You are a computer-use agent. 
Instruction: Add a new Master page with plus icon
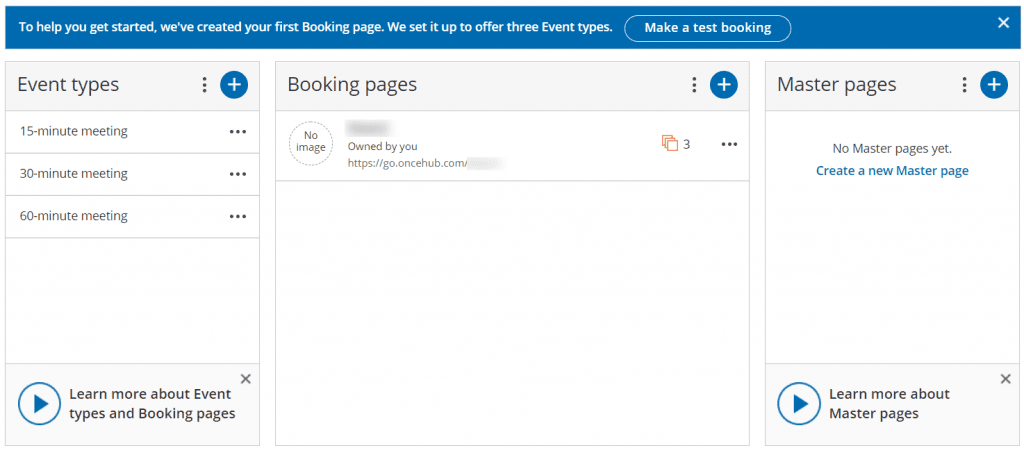(993, 85)
